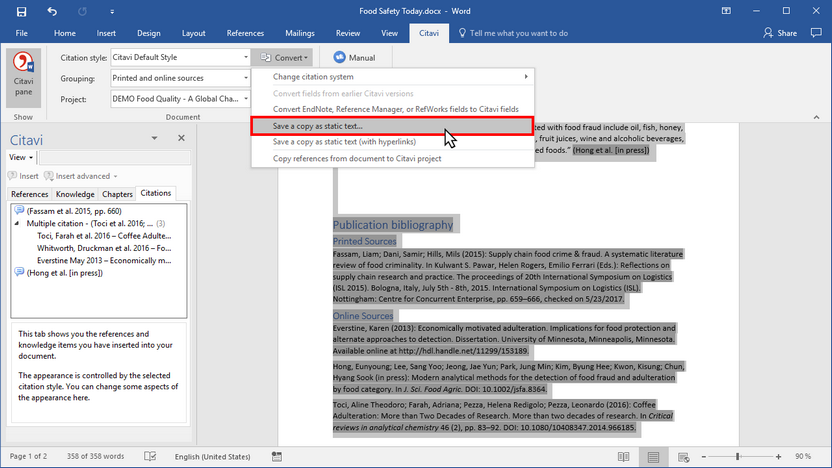Expand the Project combo box
This screenshot has width=832, height=468.
pyautogui.click(x=246, y=99)
